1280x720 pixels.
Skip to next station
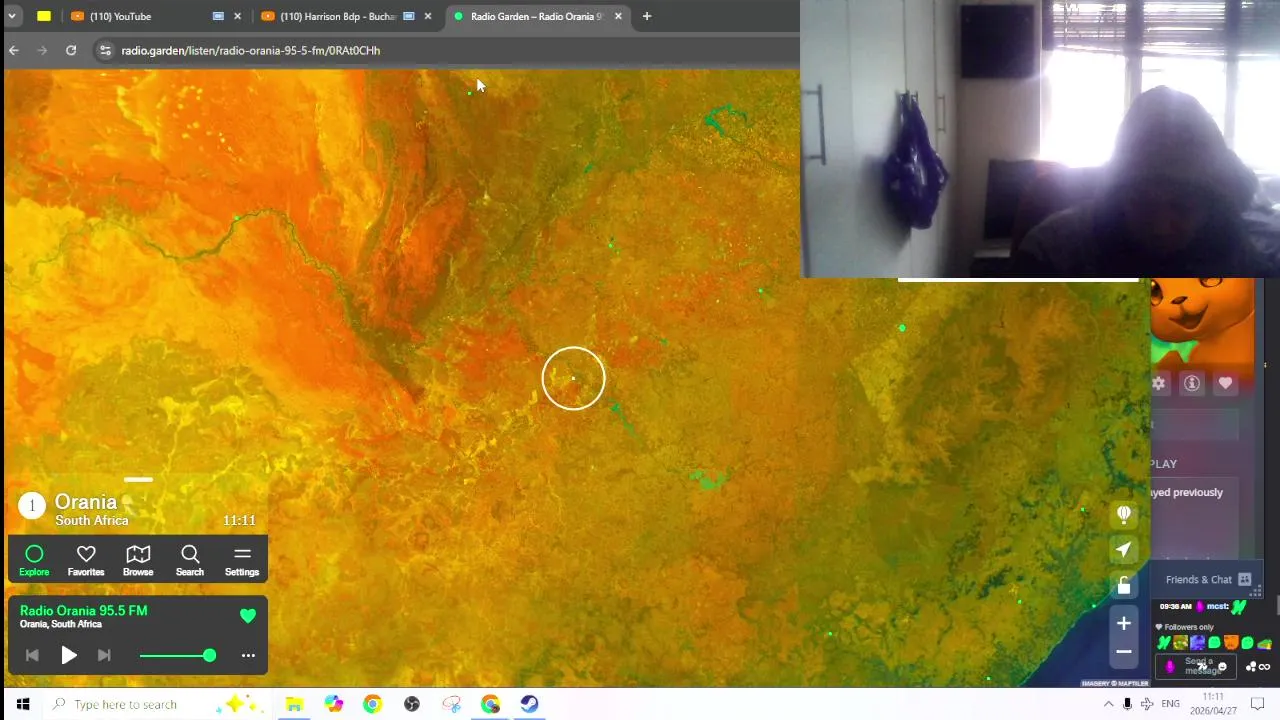104,655
